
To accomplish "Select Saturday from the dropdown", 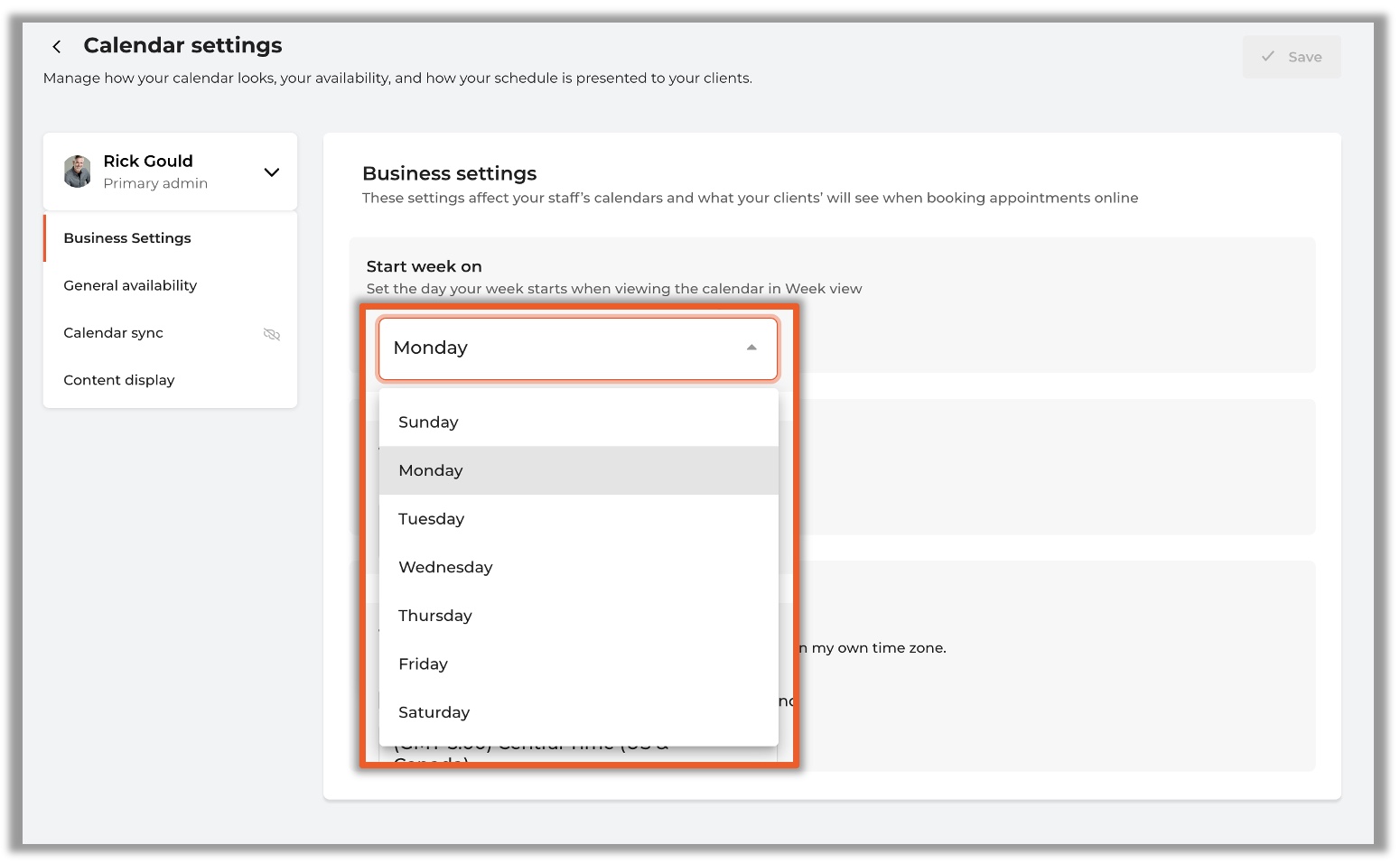I will (434, 712).
